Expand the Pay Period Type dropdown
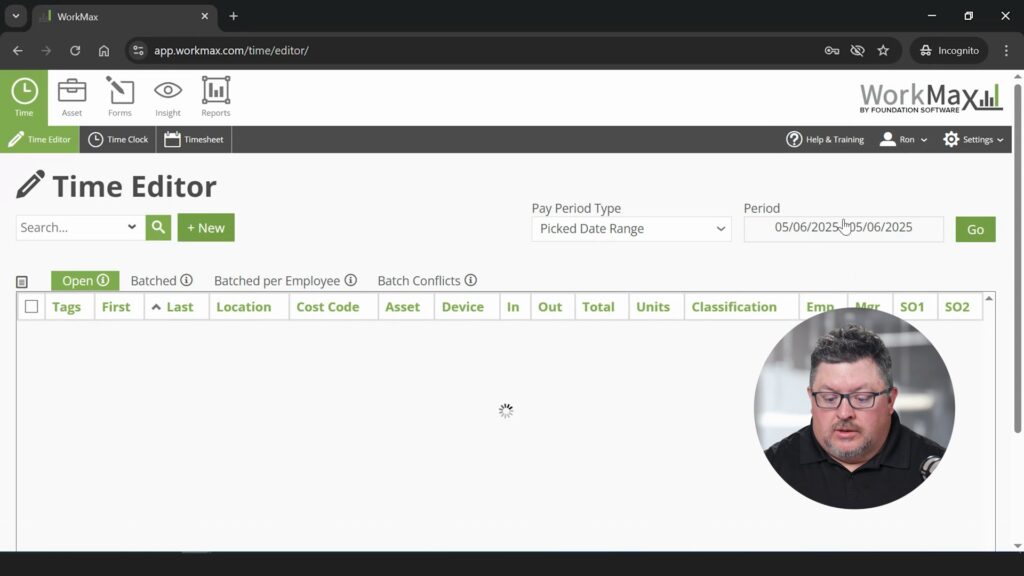This screenshot has height=576, width=1024. 631,229
